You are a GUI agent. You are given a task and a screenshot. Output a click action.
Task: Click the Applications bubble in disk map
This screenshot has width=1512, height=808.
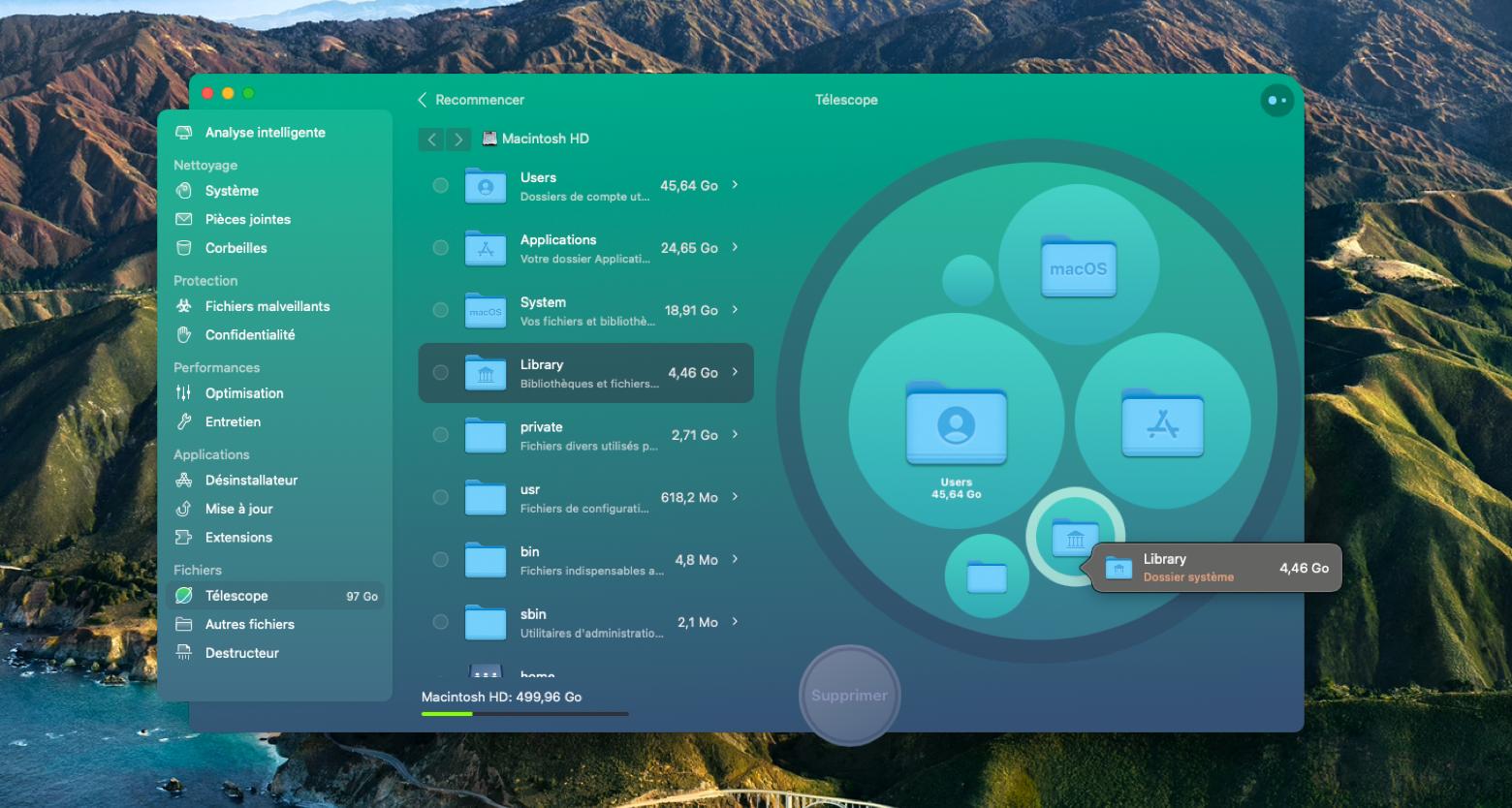click(x=1163, y=421)
